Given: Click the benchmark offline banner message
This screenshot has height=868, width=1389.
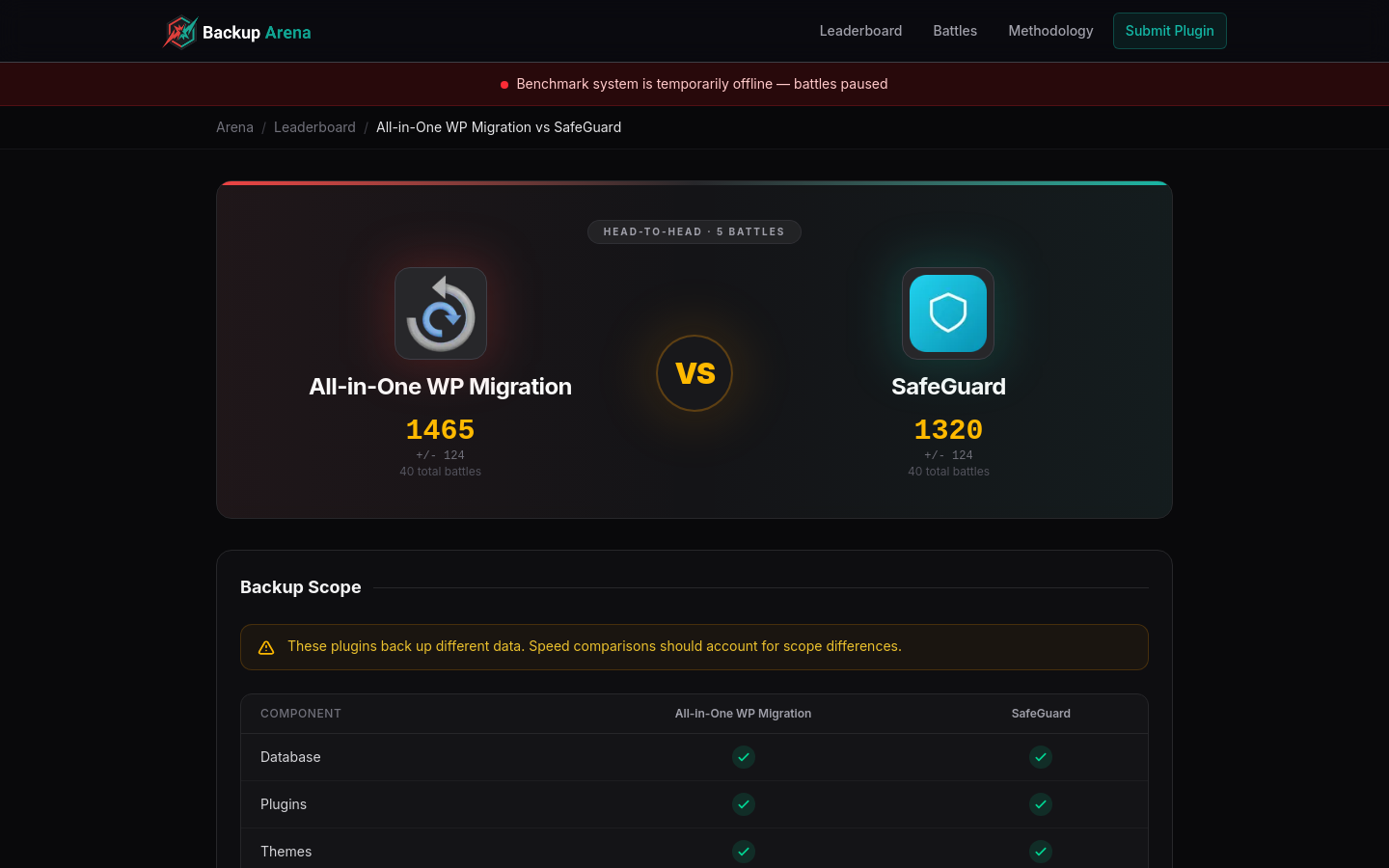Looking at the screenshot, I should (x=702, y=84).
